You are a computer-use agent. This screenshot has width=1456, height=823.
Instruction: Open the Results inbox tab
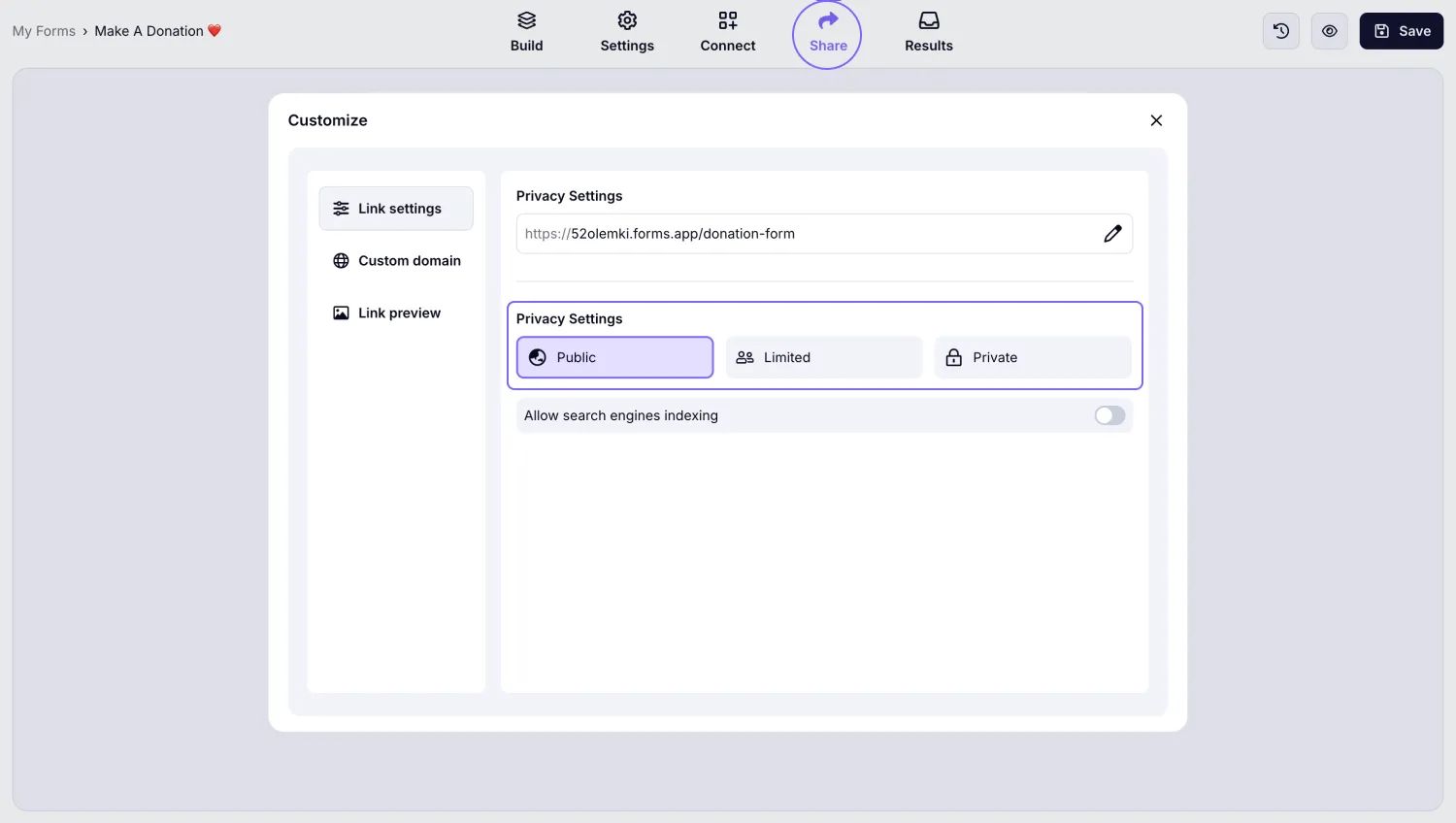tap(928, 32)
